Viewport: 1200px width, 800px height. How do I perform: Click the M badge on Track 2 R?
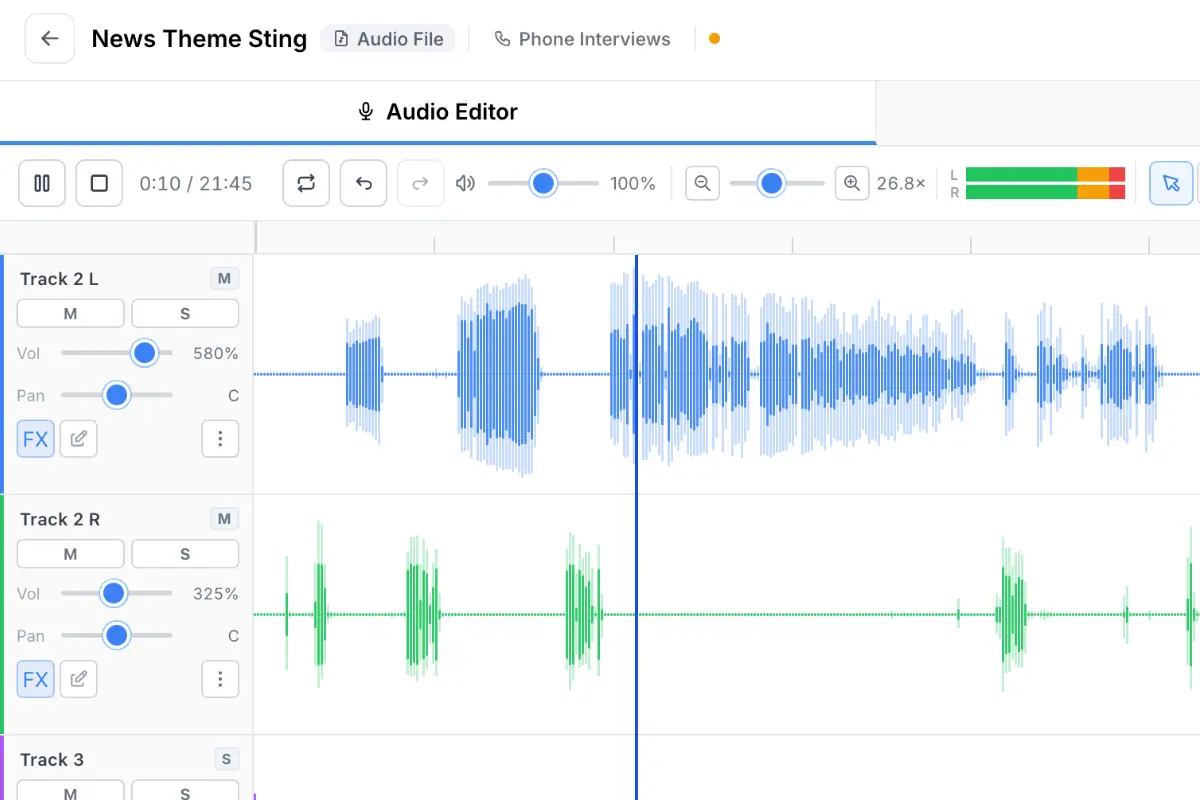coord(224,519)
